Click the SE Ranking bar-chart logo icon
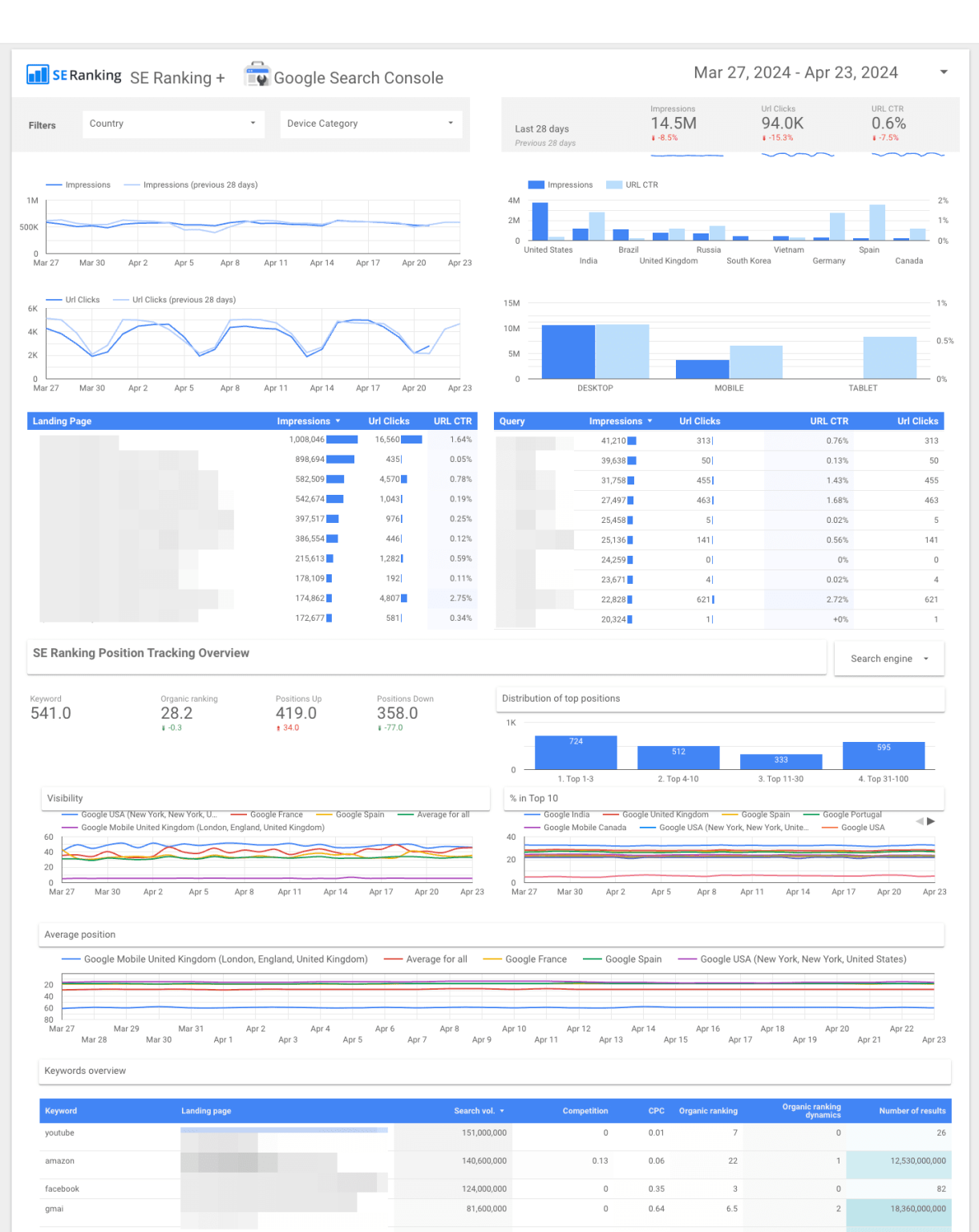 tap(37, 75)
